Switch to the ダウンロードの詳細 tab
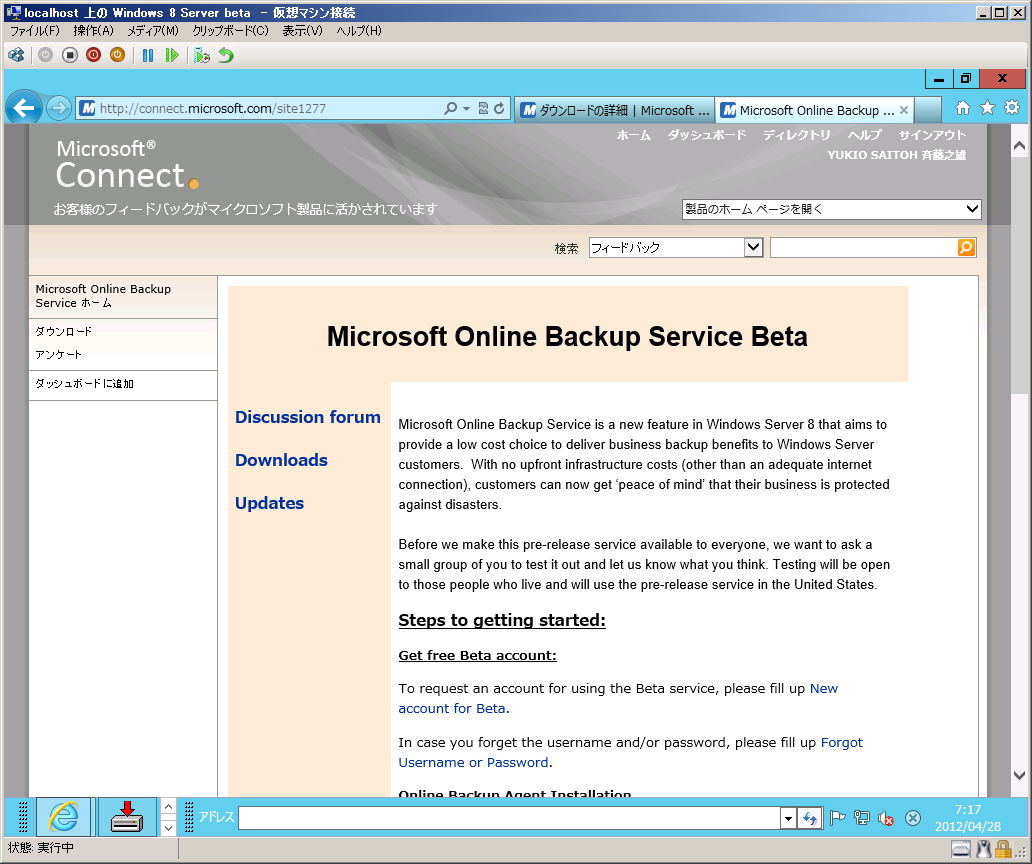The image size is (1032, 864). pyautogui.click(x=613, y=110)
